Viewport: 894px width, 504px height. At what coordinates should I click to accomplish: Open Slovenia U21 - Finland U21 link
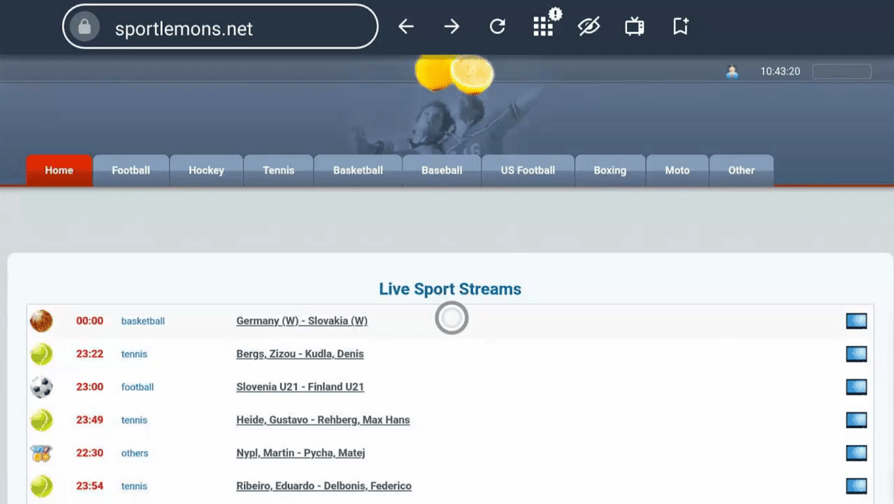300,387
